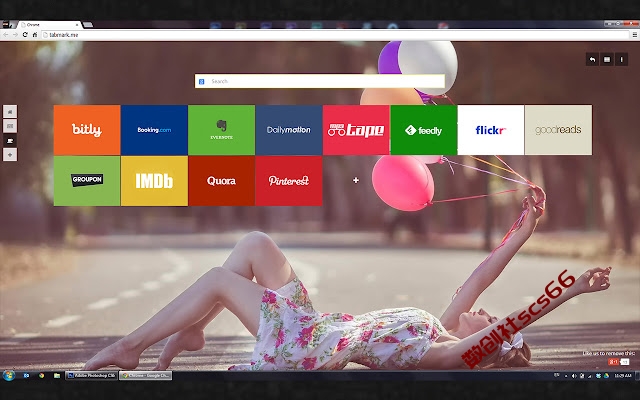Screen dimensions: 640x400
Task: Open the bitly tile
Action: click(87, 130)
